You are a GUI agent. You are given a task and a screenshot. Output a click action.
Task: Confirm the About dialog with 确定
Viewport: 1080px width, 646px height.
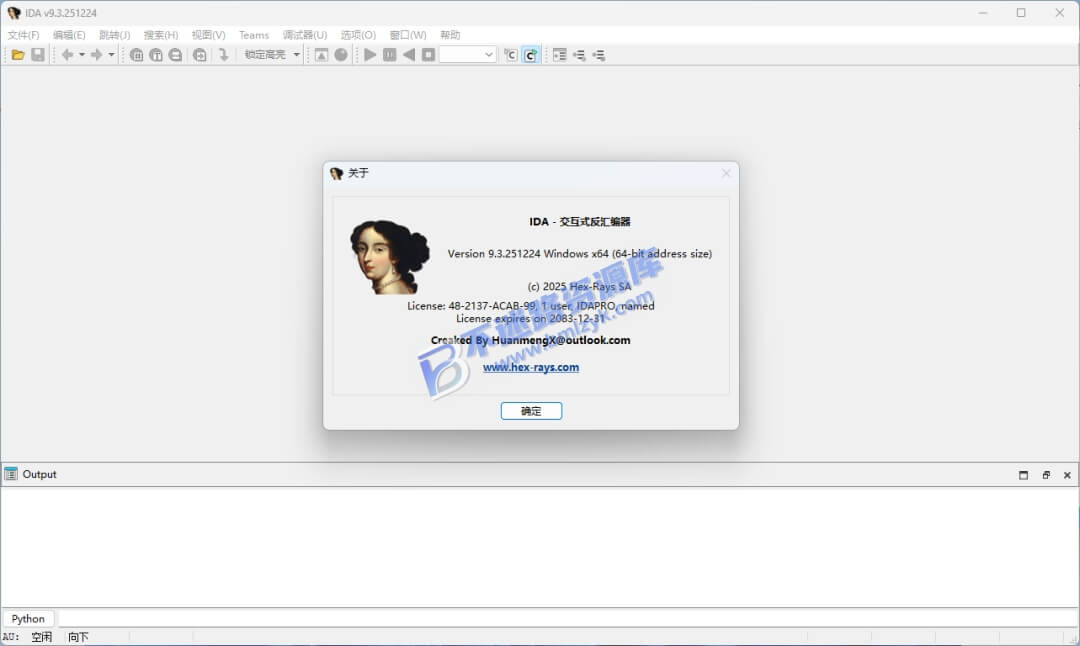click(531, 411)
